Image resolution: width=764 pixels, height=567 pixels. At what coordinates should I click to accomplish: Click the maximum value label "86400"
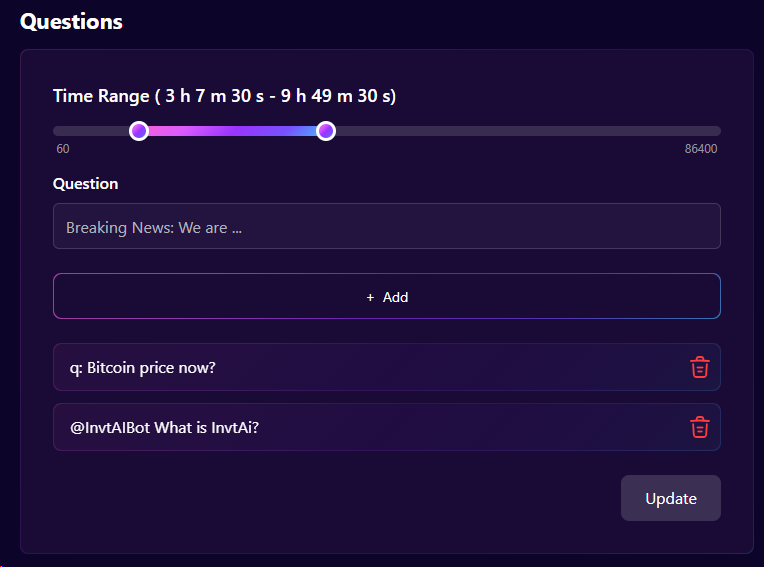(700, 149)
